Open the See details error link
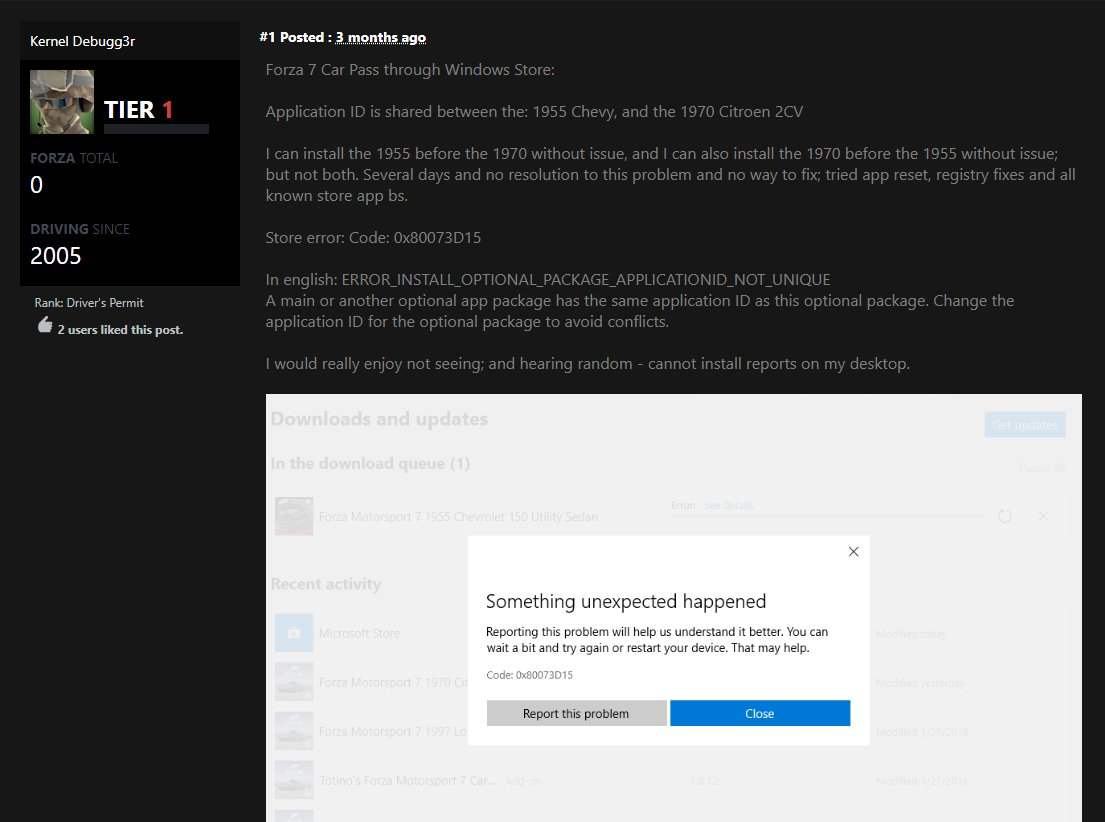 (729, 505)
